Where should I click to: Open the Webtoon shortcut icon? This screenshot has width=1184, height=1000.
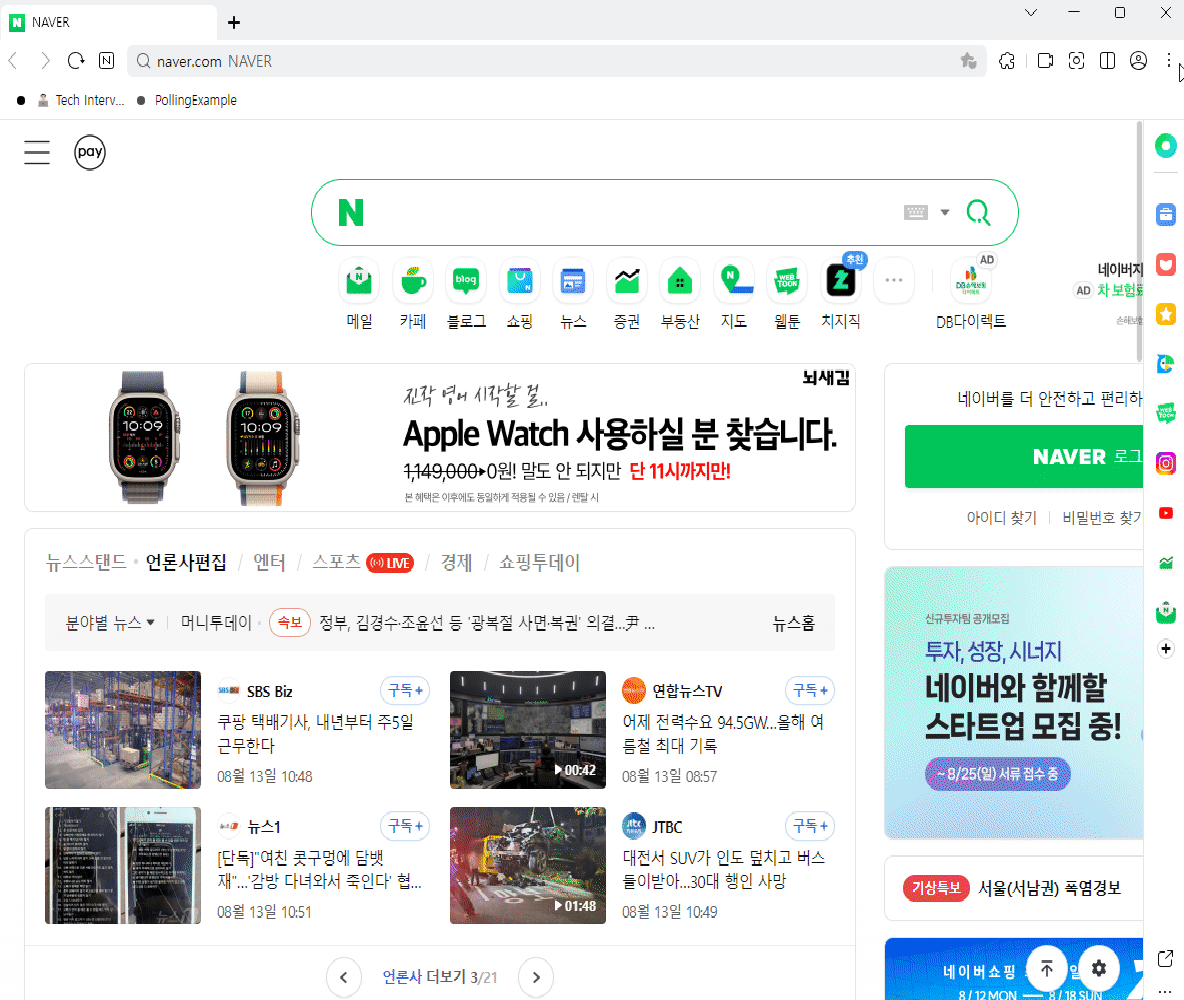[x=787, y=282]
